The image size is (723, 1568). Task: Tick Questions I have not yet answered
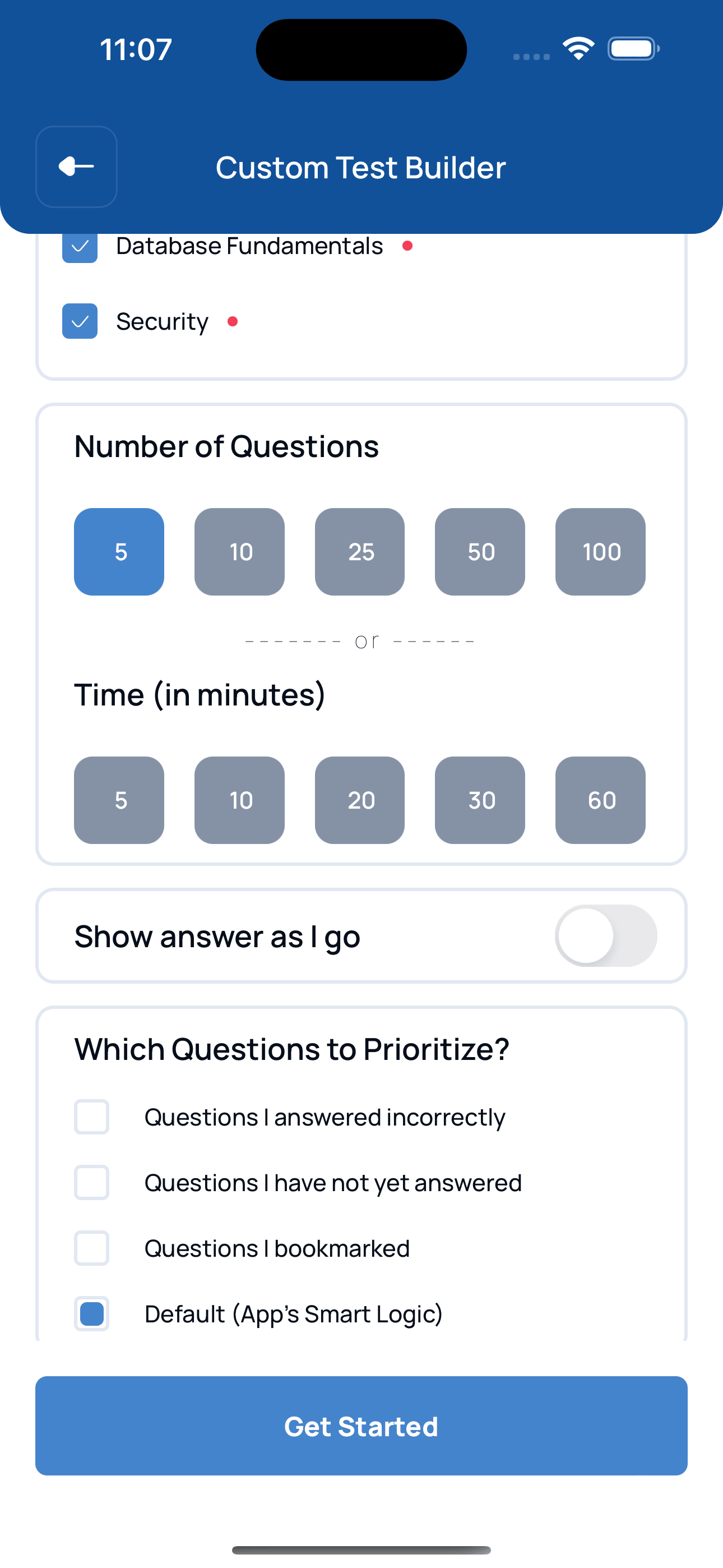tap(92, 1183)
